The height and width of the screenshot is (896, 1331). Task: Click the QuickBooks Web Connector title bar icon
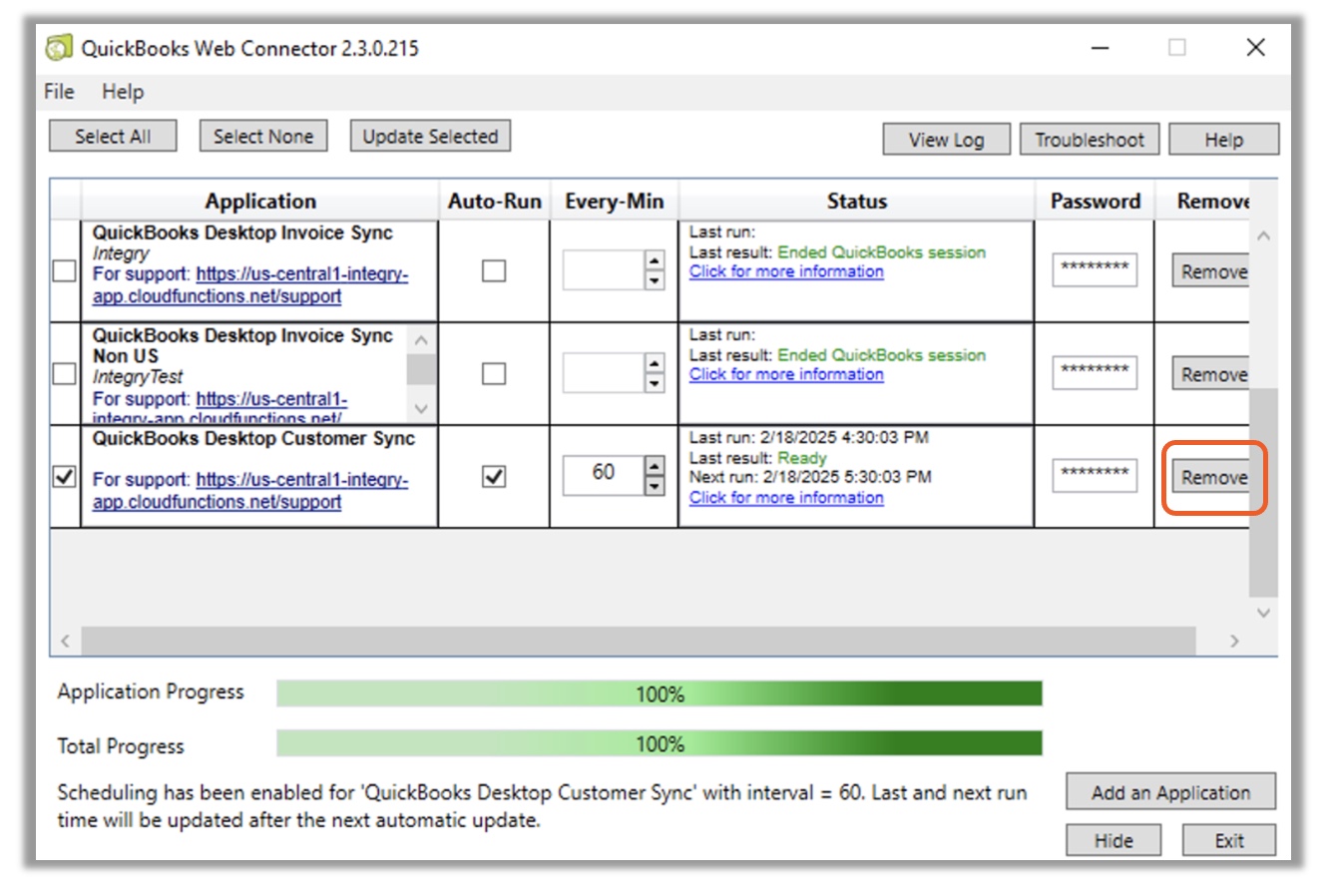60,47
